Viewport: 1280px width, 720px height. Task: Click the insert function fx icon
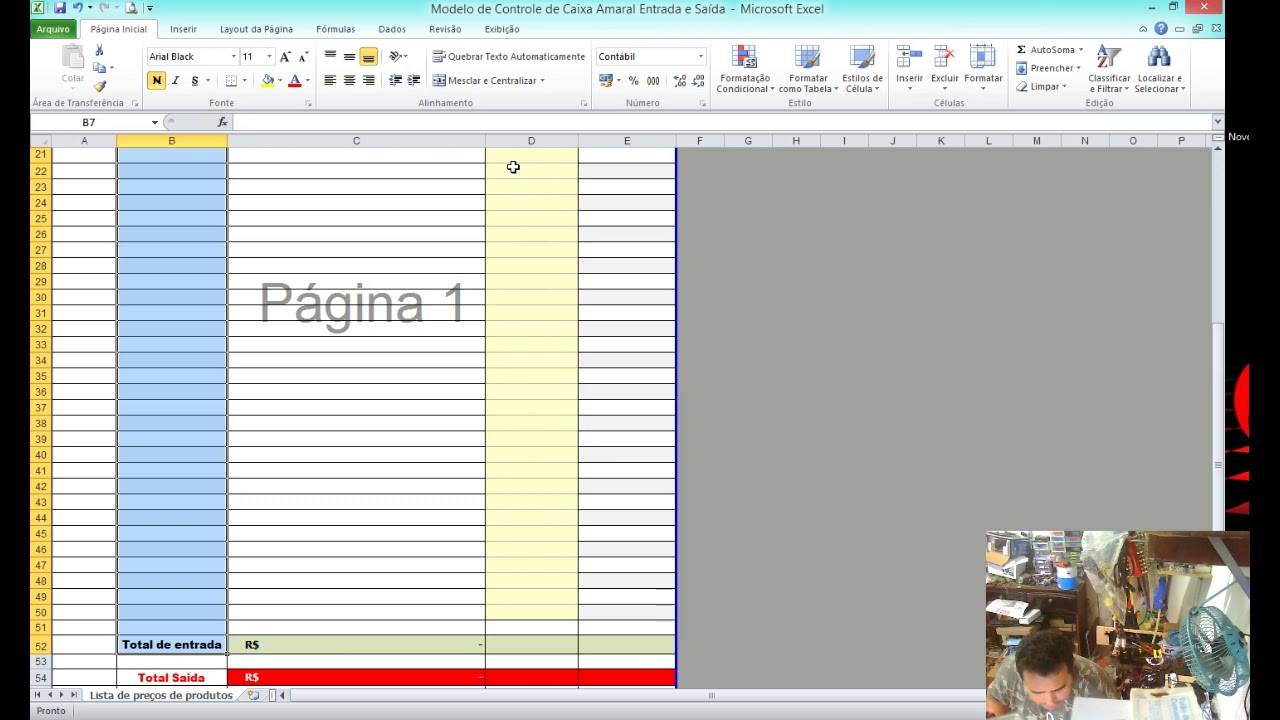click(222, 122)
